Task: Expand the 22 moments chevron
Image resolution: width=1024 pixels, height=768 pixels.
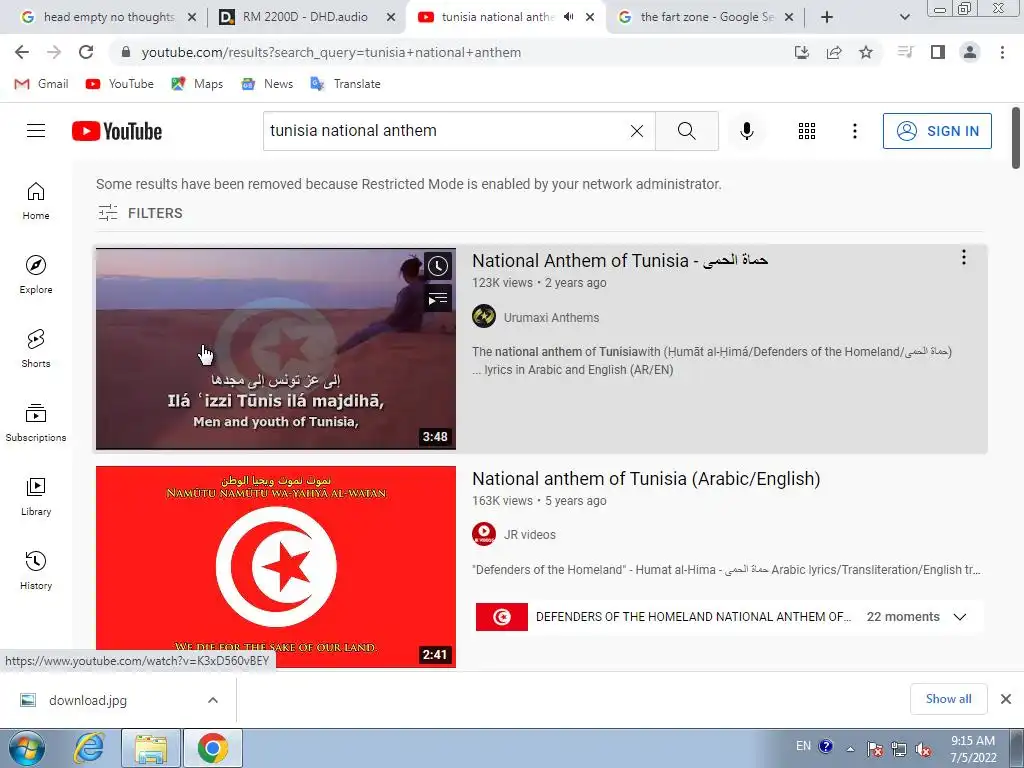Action: [959, 616]
